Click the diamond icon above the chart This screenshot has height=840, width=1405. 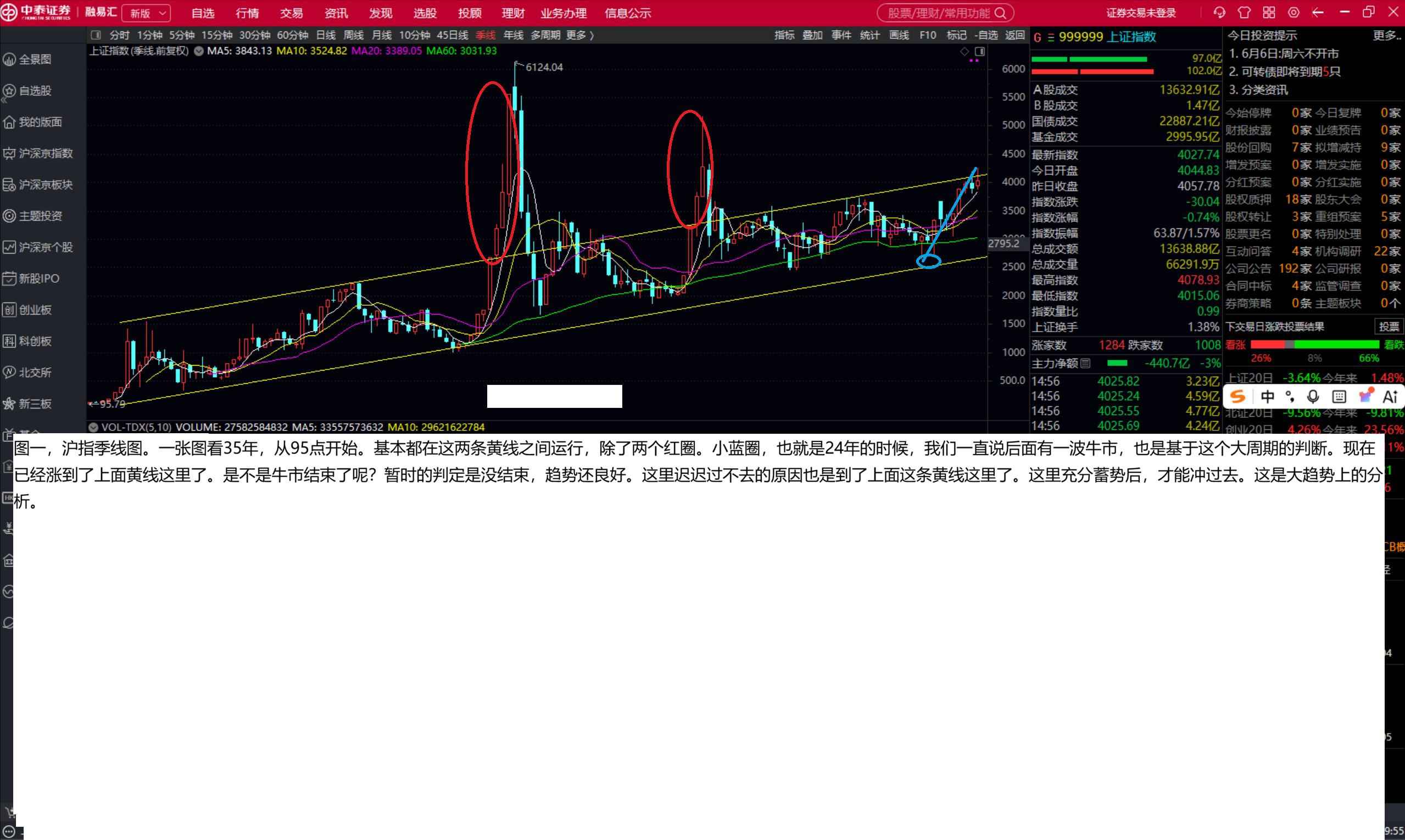coord(964,52)
